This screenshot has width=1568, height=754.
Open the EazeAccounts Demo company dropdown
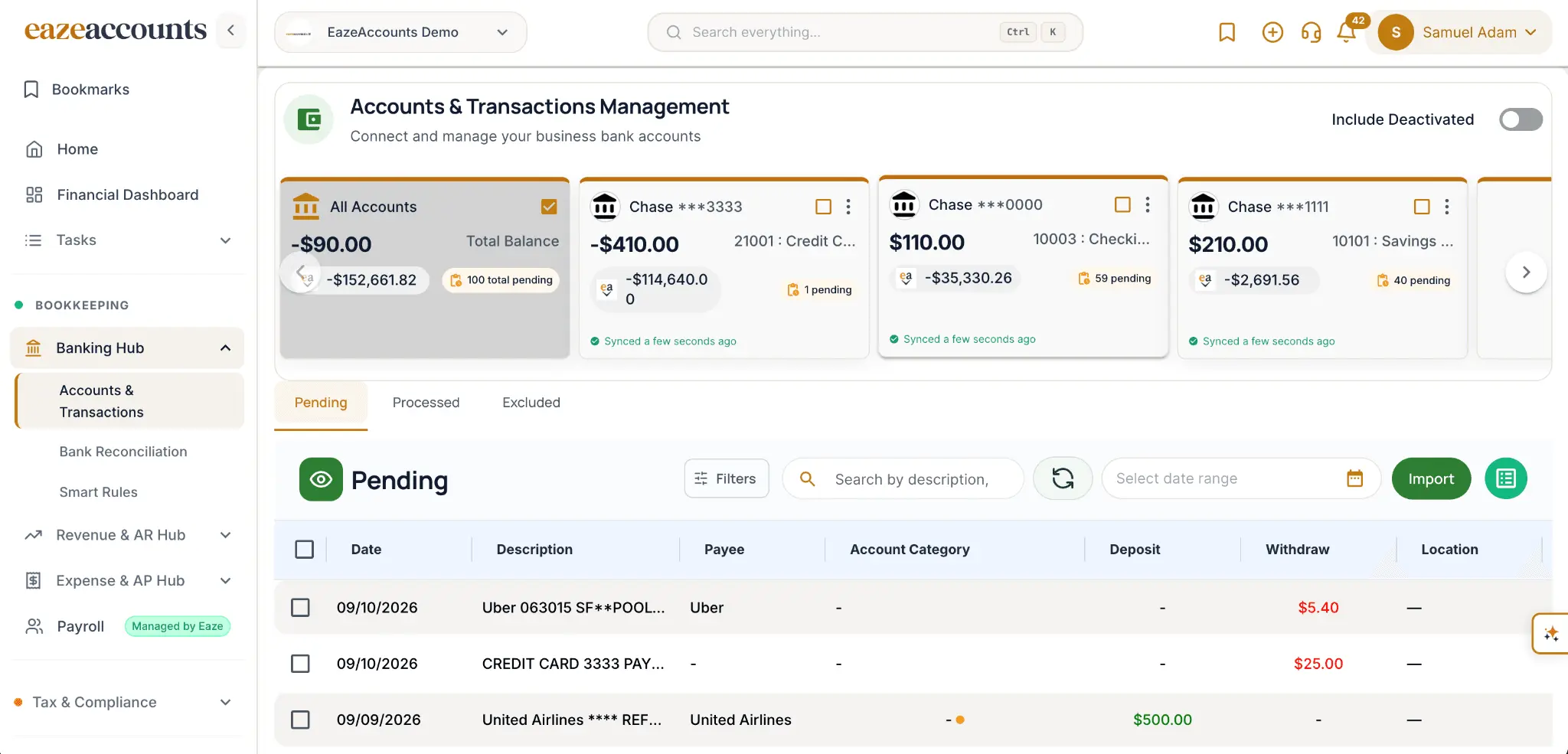click(x=400, y=32)
